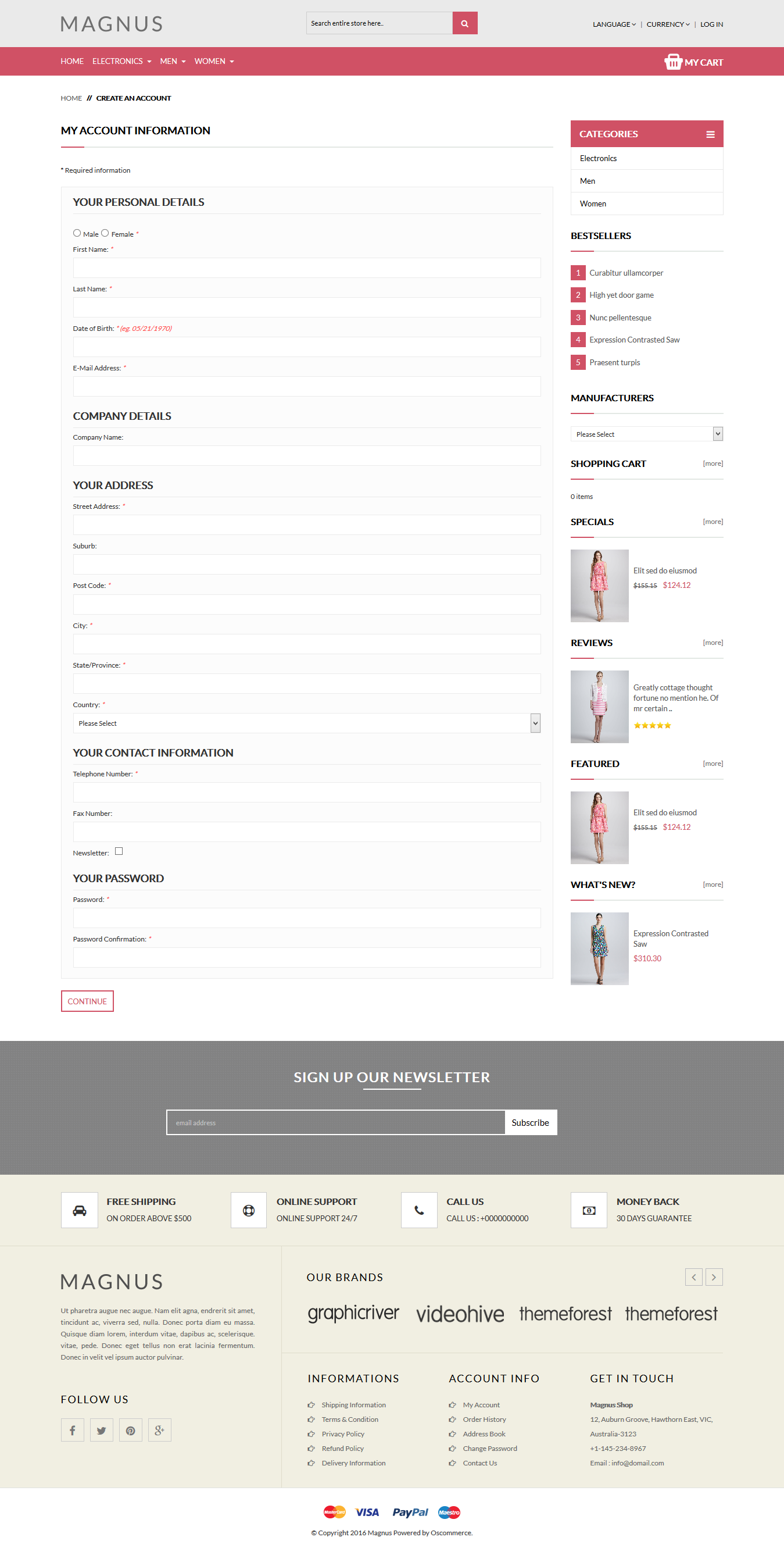Open the Electronics navigation menu

[x=121, y=62]
